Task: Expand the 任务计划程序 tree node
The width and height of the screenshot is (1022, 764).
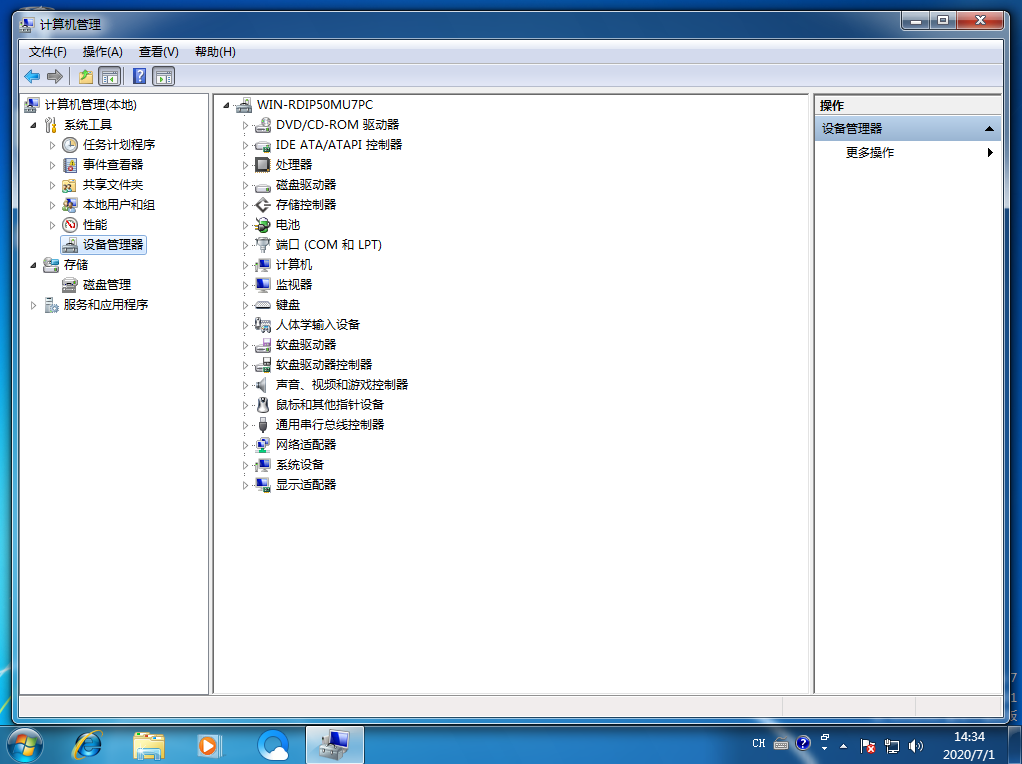Action: click(53, 145)
